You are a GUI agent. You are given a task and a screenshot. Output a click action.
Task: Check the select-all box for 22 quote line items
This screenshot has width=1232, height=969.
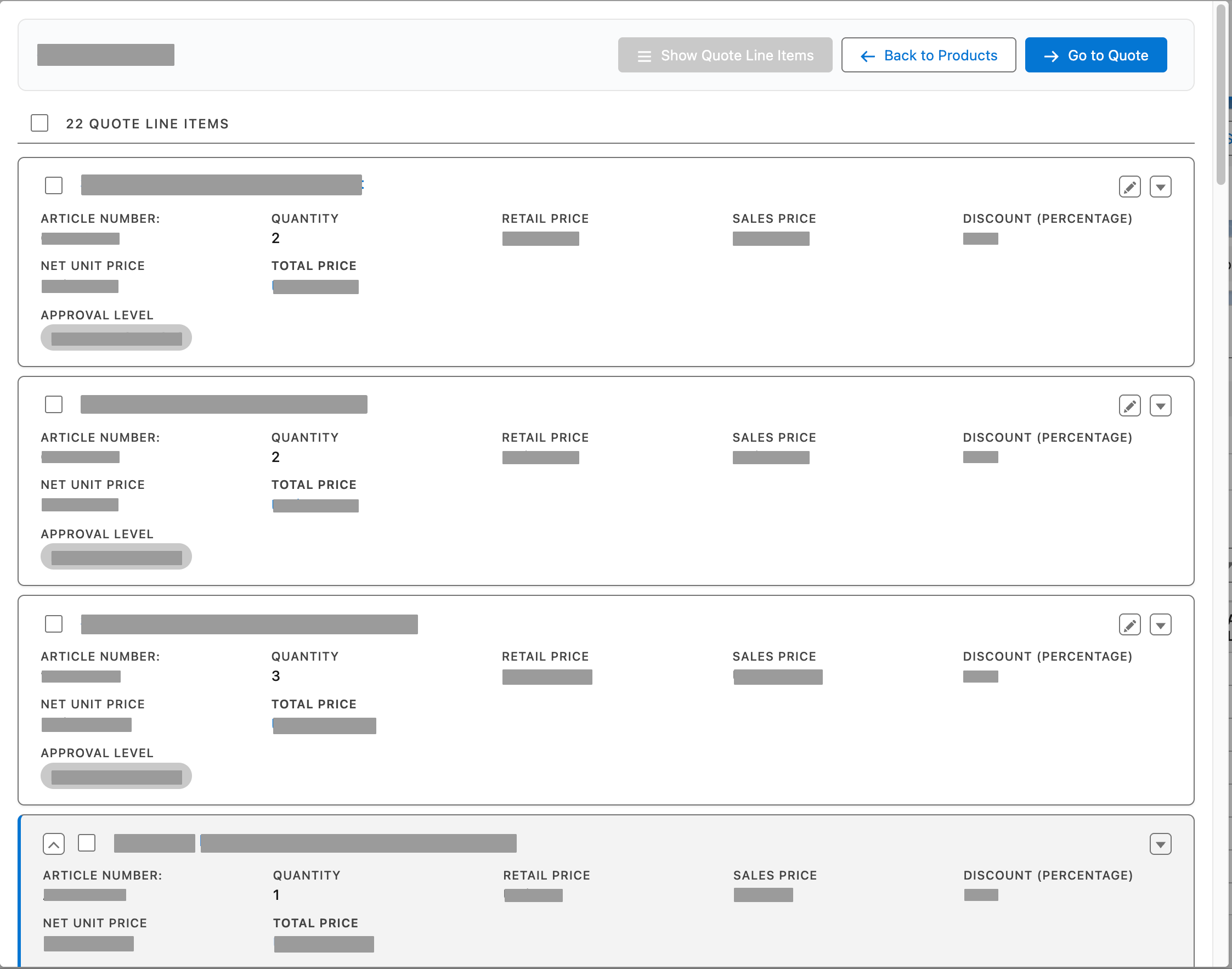pyautogui.click(x=39, y=122)
